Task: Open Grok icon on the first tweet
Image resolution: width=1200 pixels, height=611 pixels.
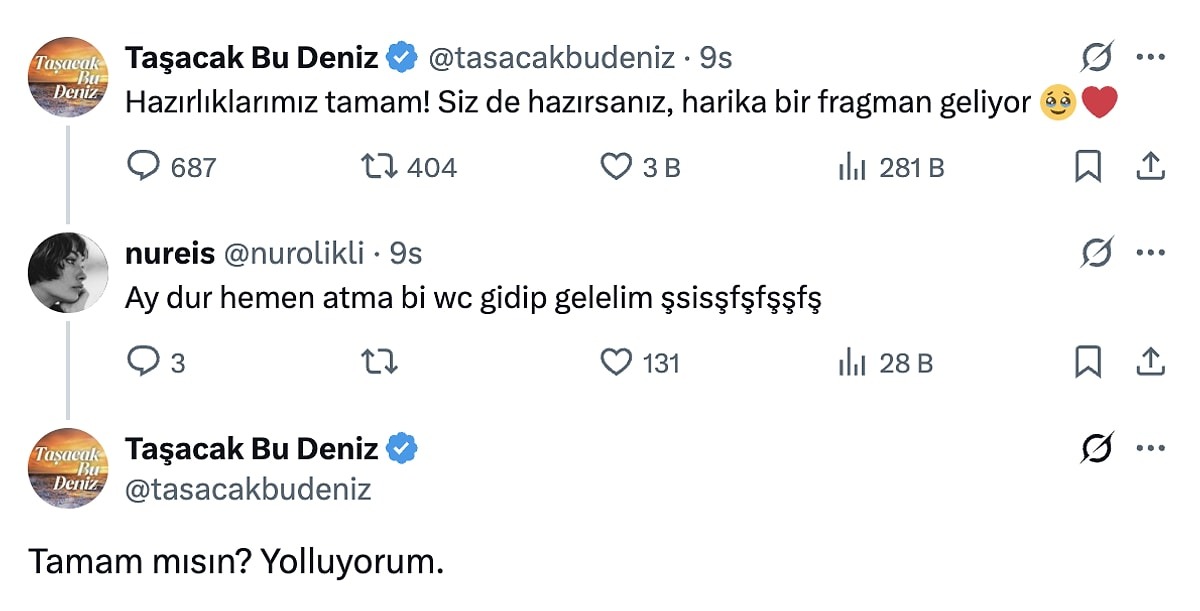Action: (x=1098, y=58)
